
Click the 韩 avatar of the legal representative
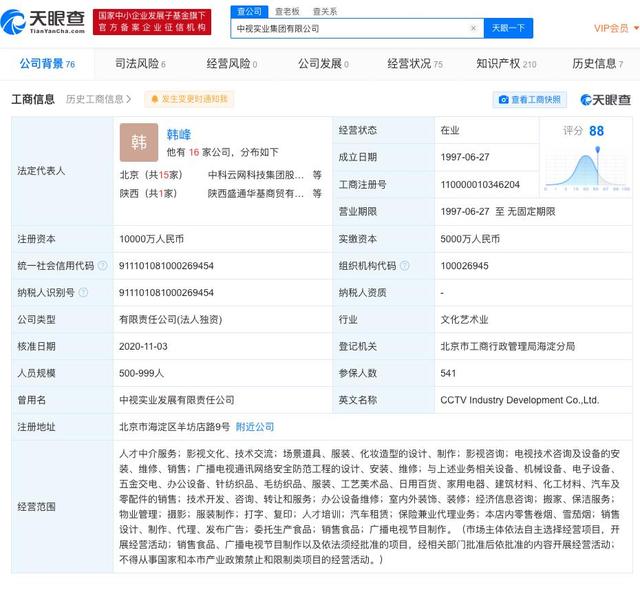tap(138, 142)
